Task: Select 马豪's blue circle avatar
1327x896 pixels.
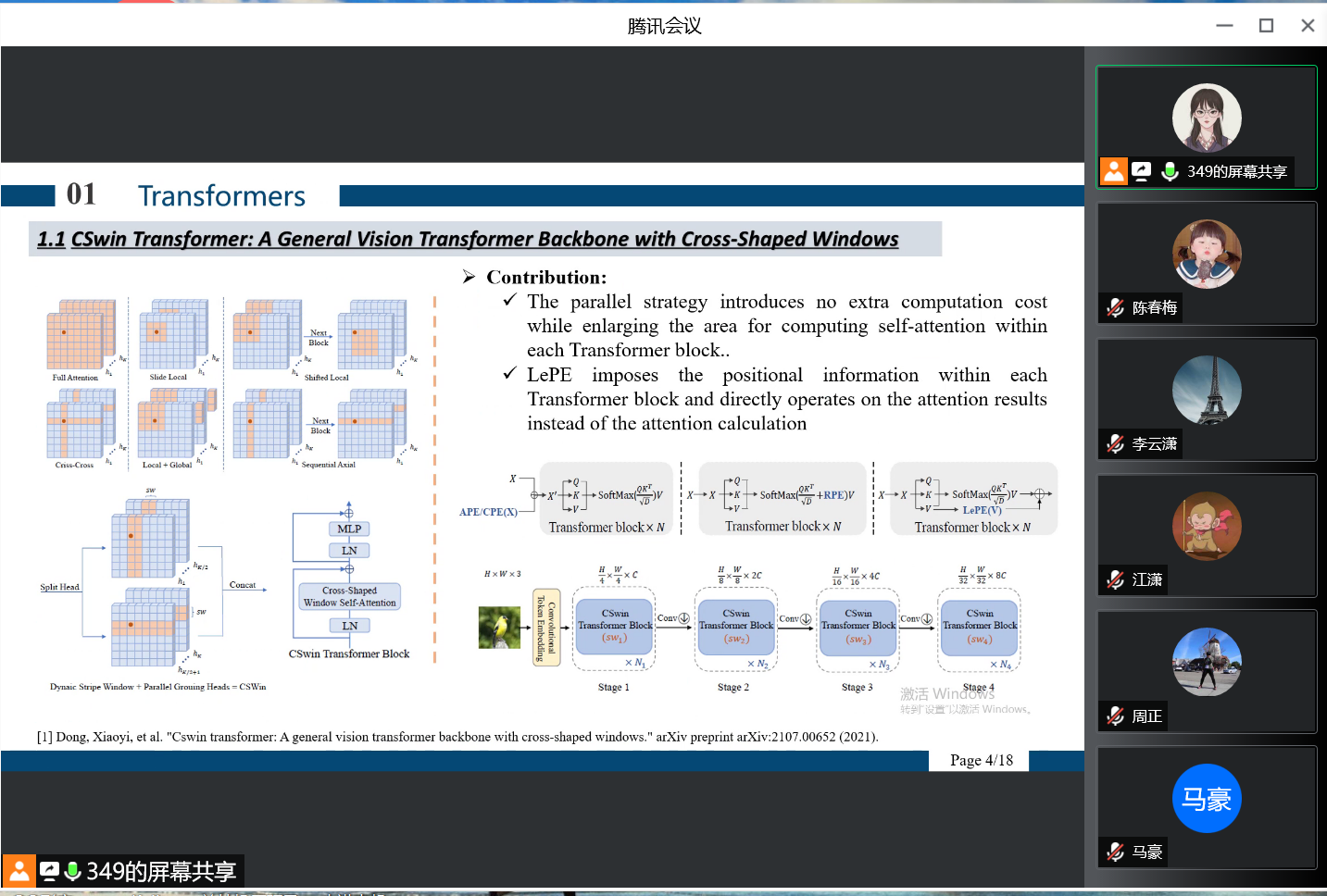Action: tap(1207, 798)
